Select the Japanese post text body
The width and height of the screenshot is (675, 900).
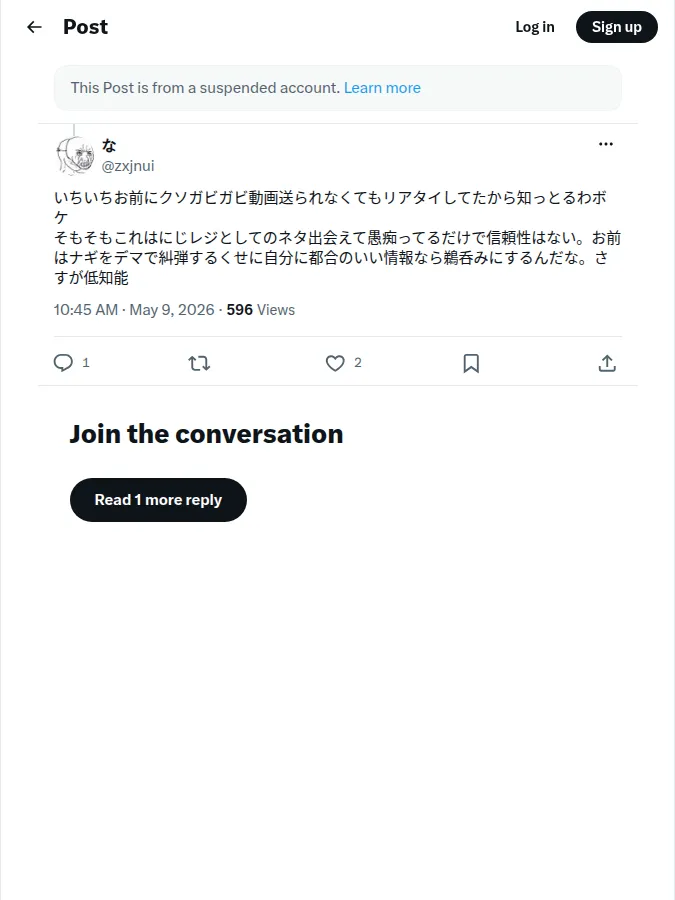338,238
